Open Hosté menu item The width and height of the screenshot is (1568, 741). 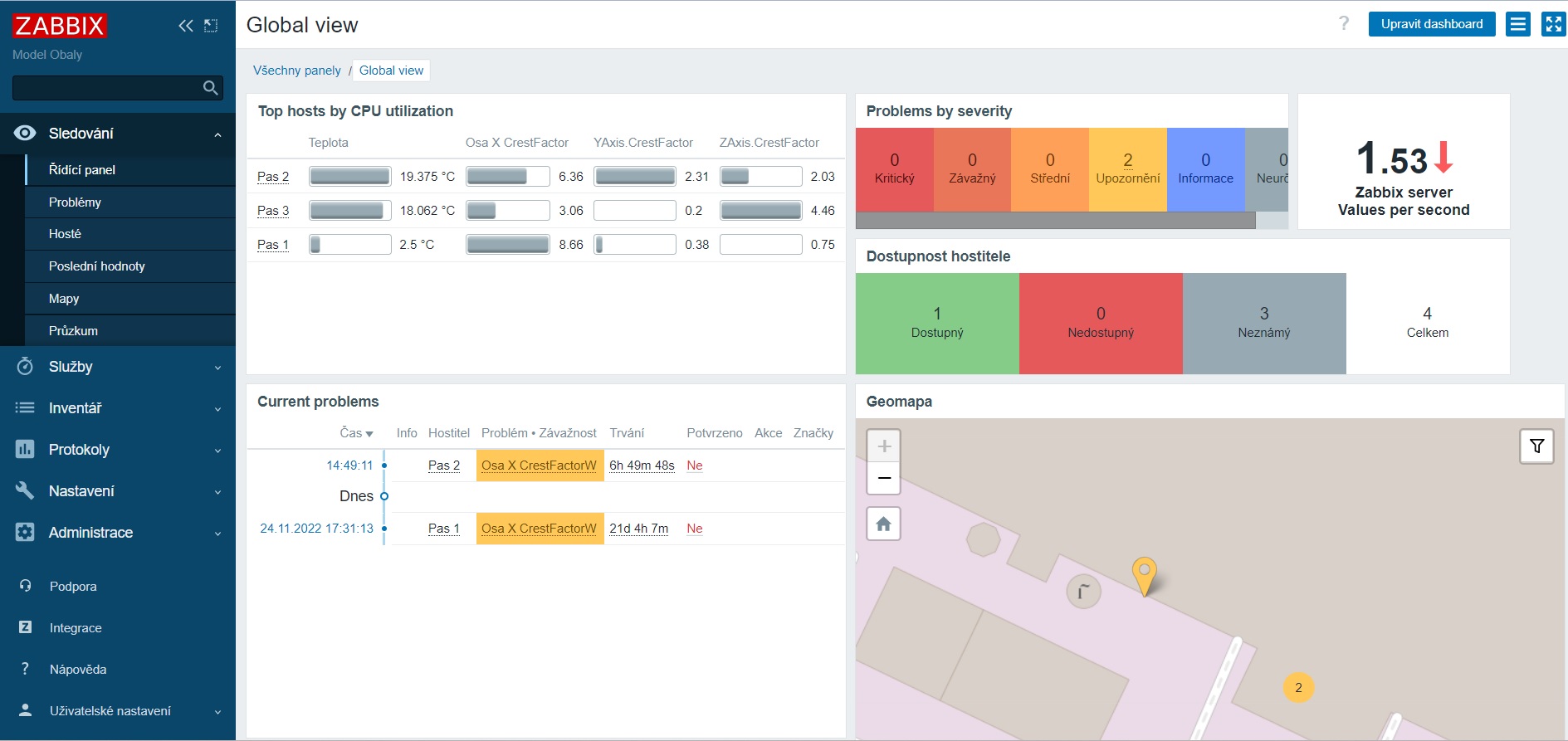(130, 234)
